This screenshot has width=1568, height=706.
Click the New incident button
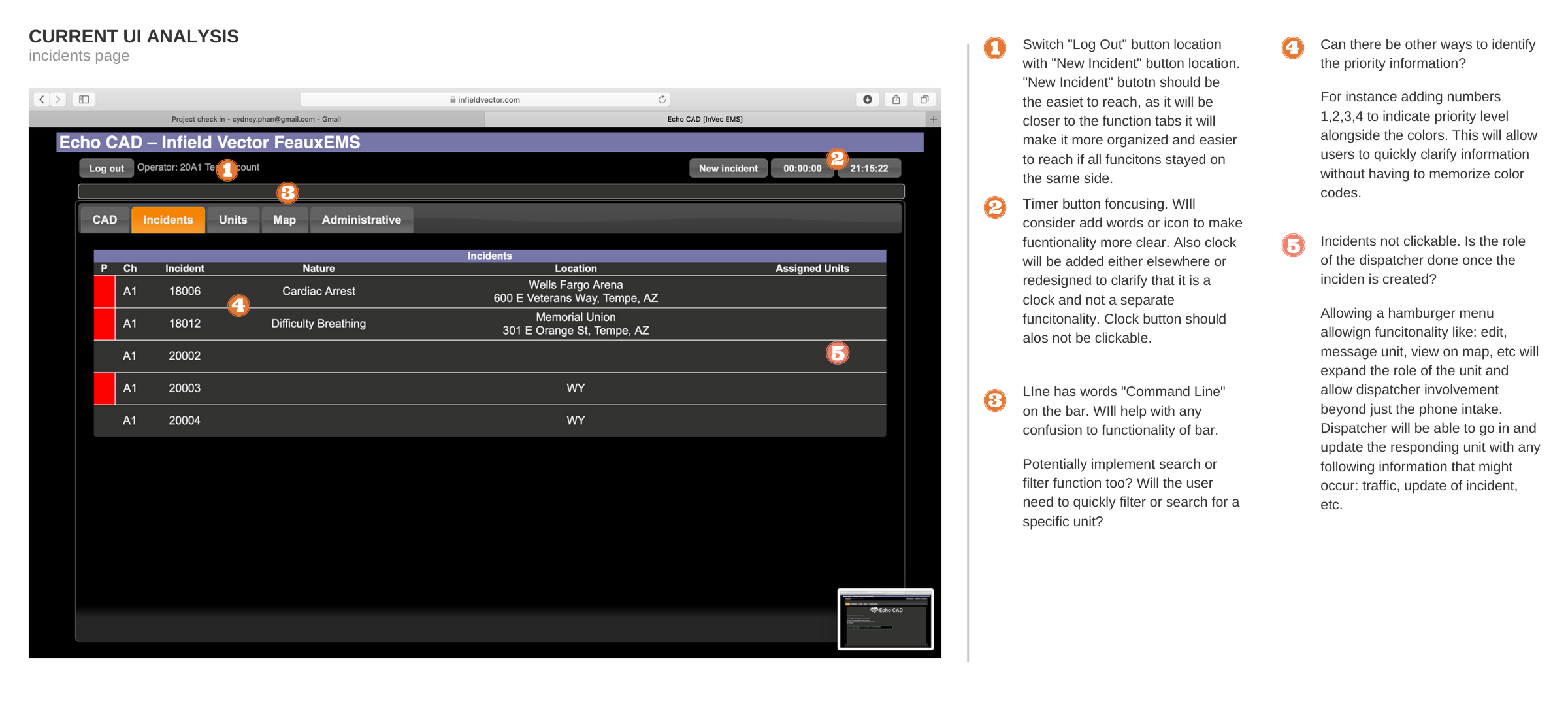728,168
